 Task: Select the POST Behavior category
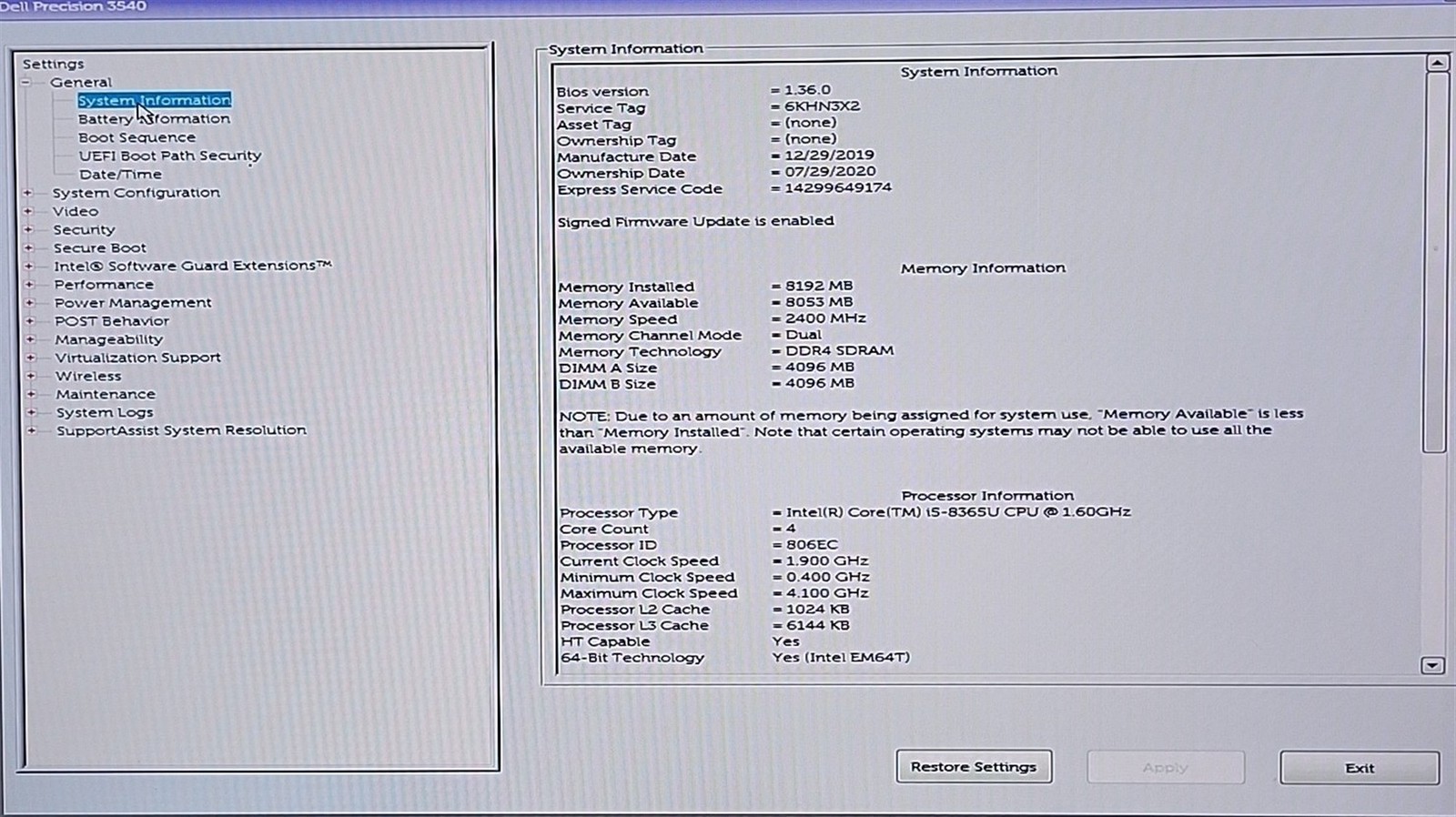[x=112, y=321]
